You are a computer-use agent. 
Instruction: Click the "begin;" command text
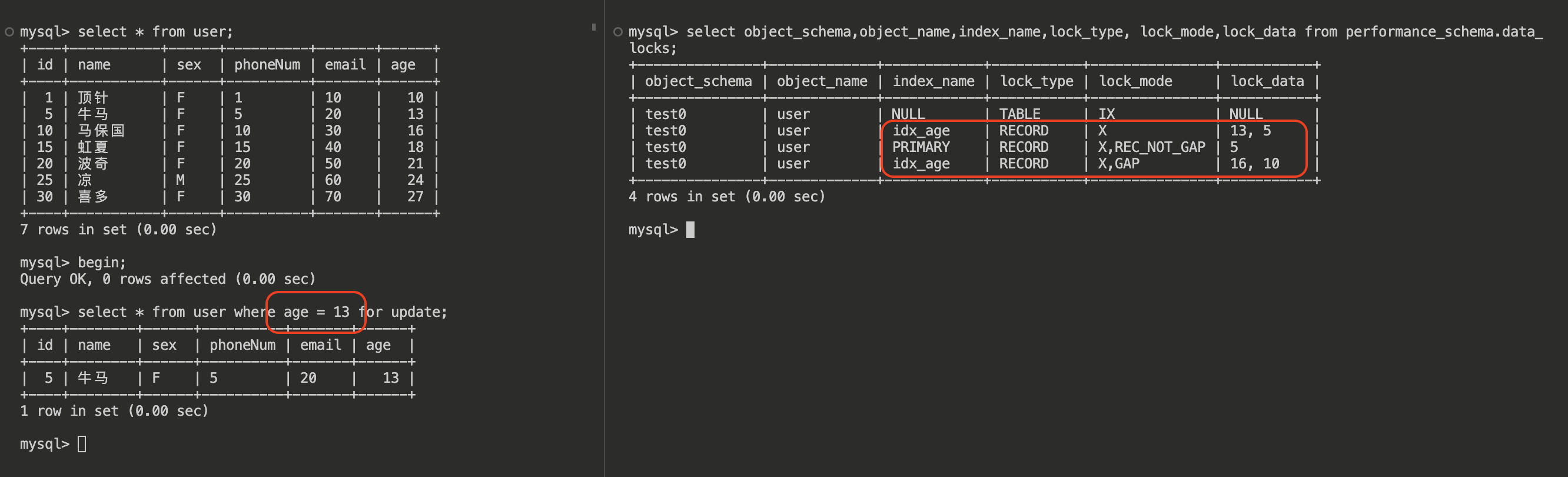102,263
